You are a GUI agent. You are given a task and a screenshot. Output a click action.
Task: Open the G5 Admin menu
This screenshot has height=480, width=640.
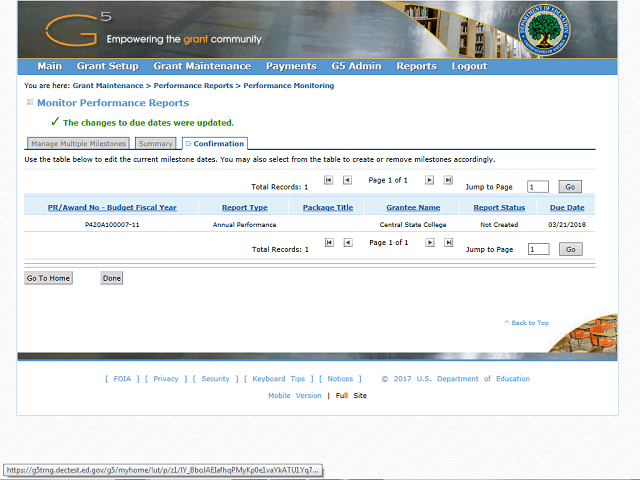point(356,66)
